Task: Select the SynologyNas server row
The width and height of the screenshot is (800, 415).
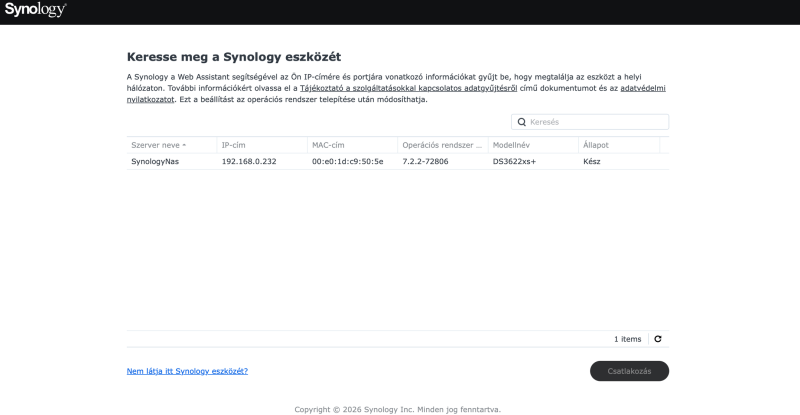Action: (x=154, y=161)
